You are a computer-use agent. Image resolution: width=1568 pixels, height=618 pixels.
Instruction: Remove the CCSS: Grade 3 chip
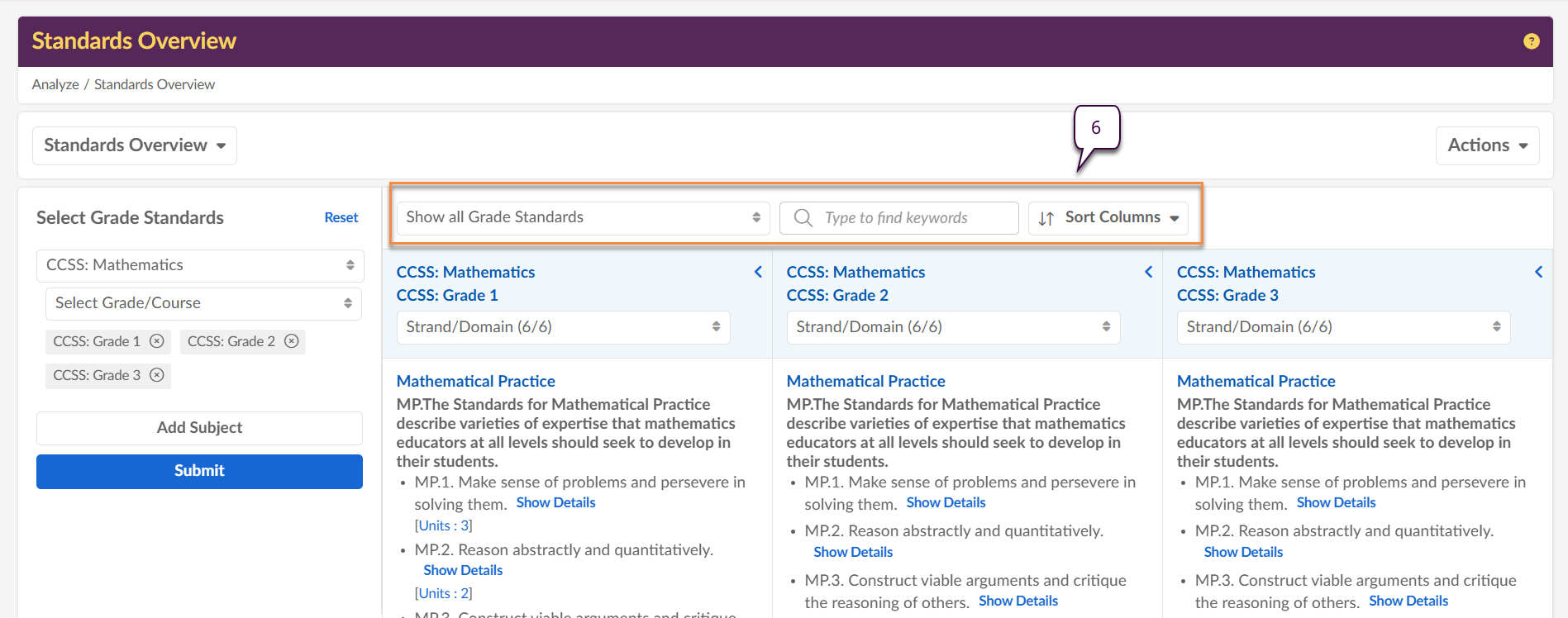[x=157, y=375]
